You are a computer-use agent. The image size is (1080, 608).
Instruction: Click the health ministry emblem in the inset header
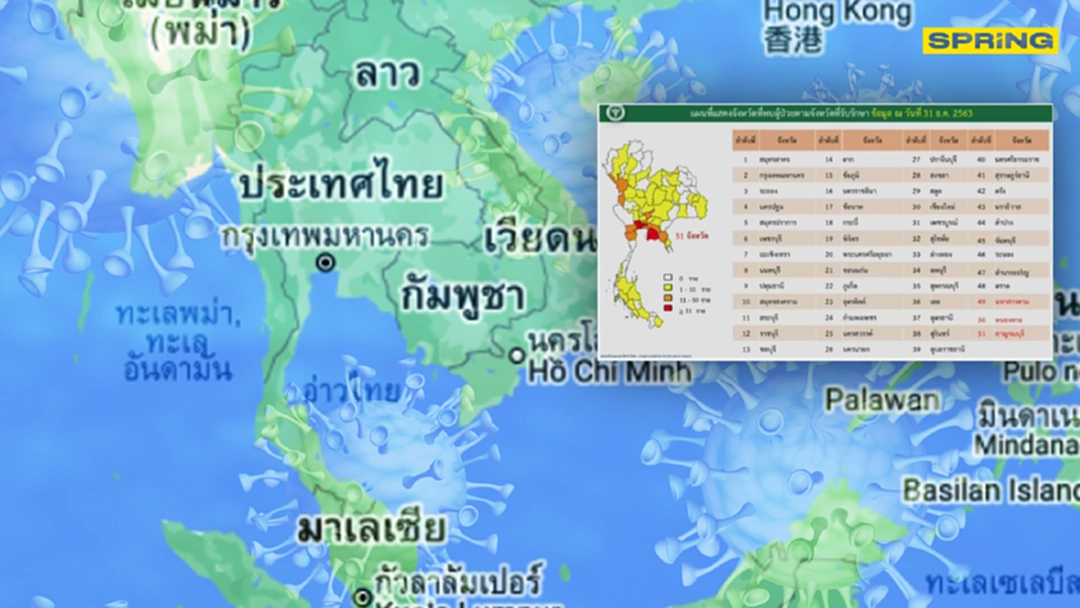(x=616, y=113)
